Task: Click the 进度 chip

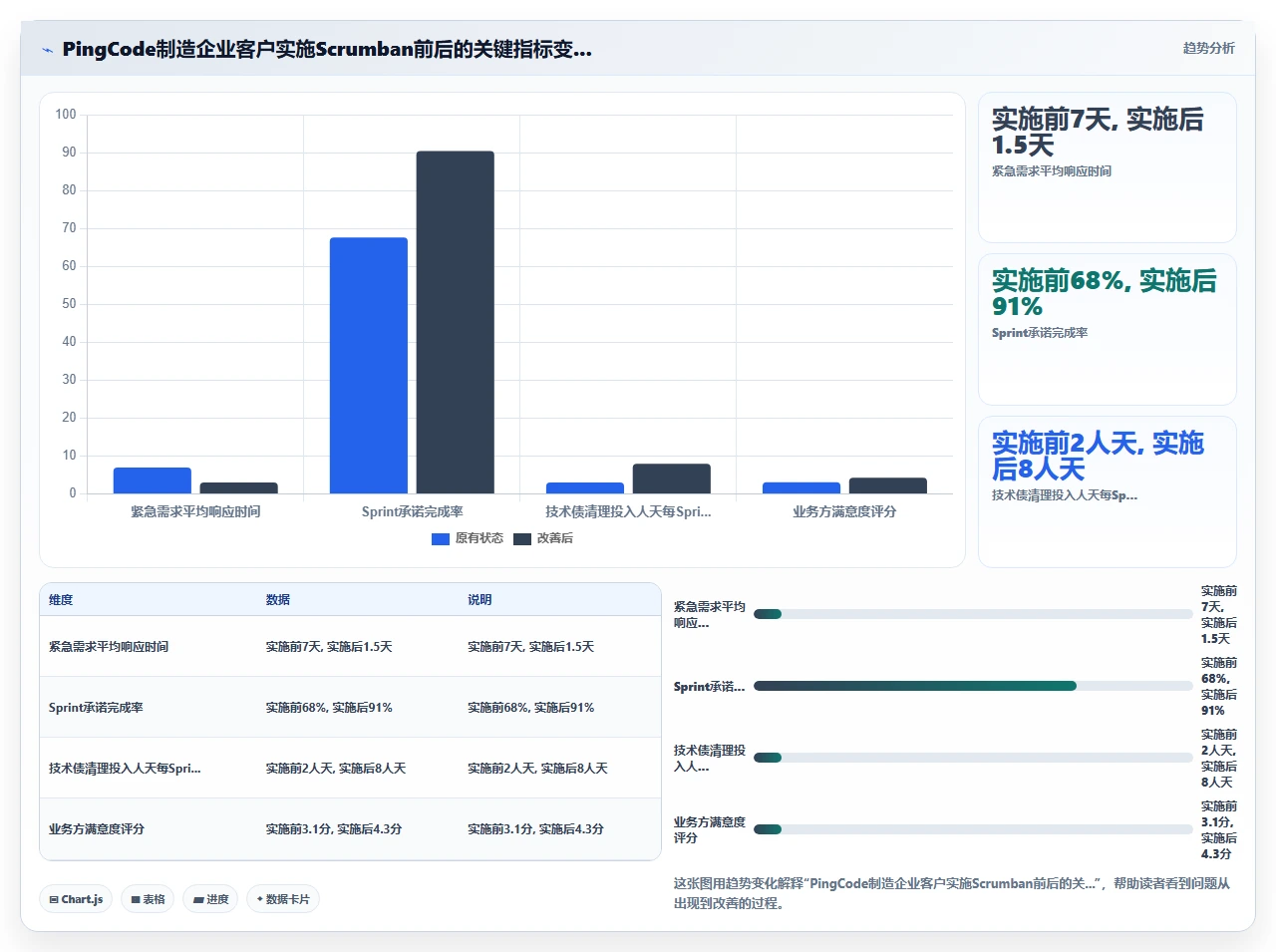Action: 210,899
